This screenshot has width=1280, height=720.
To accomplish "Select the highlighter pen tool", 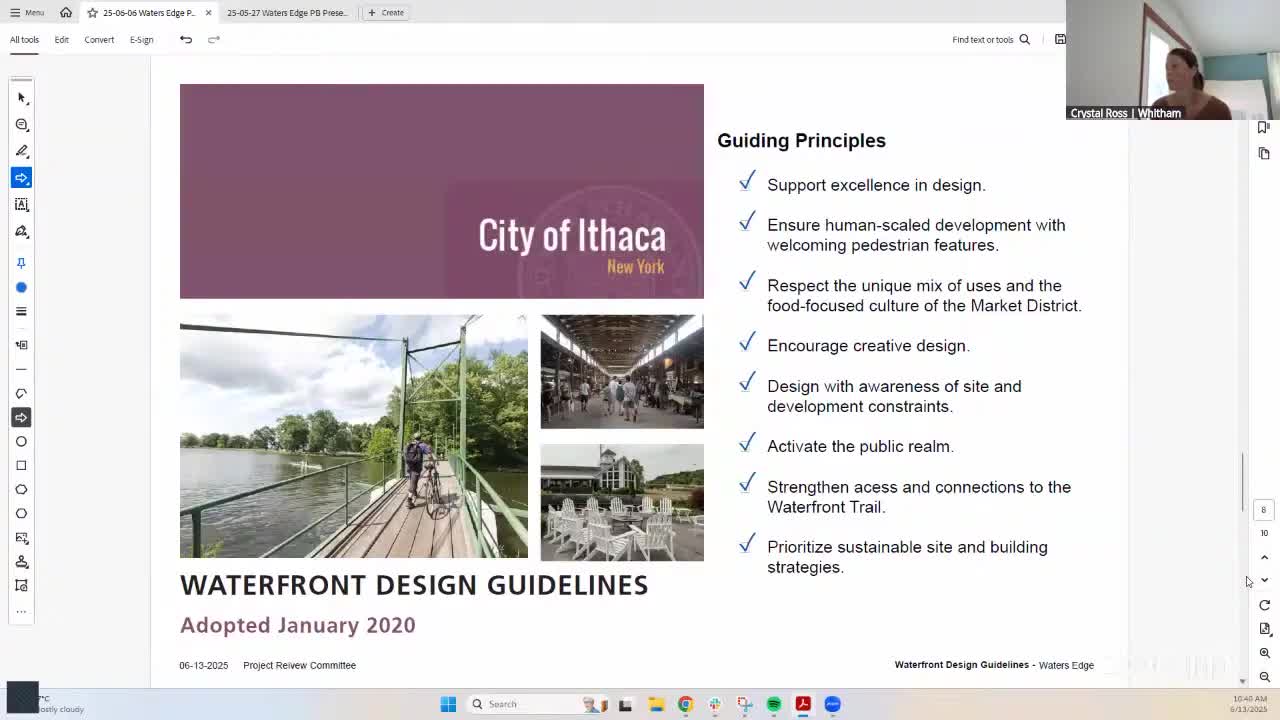I will click(x=22, y=151).
